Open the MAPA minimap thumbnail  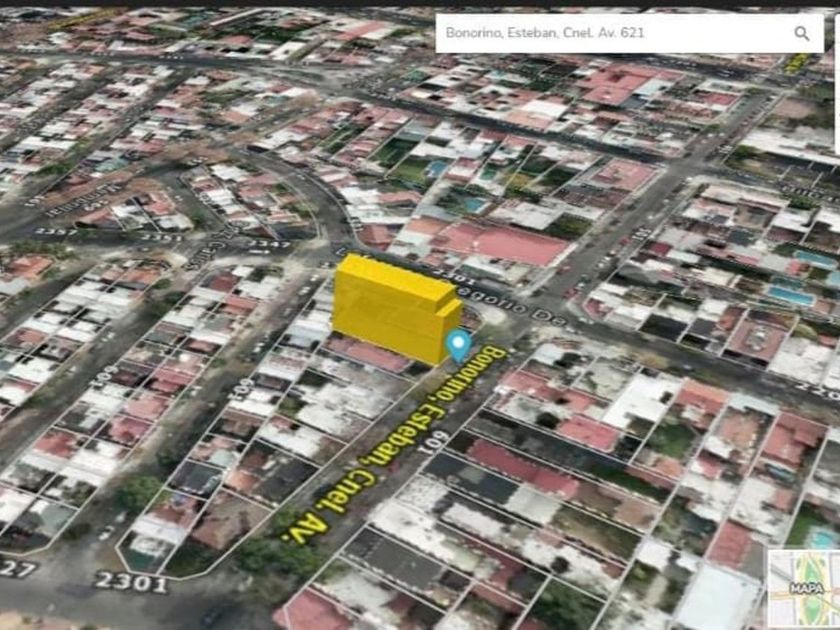[x=804, y=589]
